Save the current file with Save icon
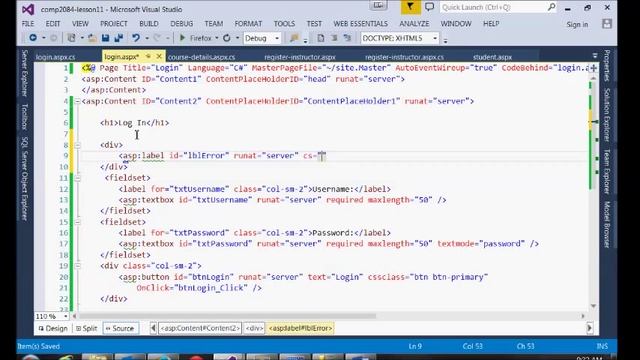 click(105, 38)
